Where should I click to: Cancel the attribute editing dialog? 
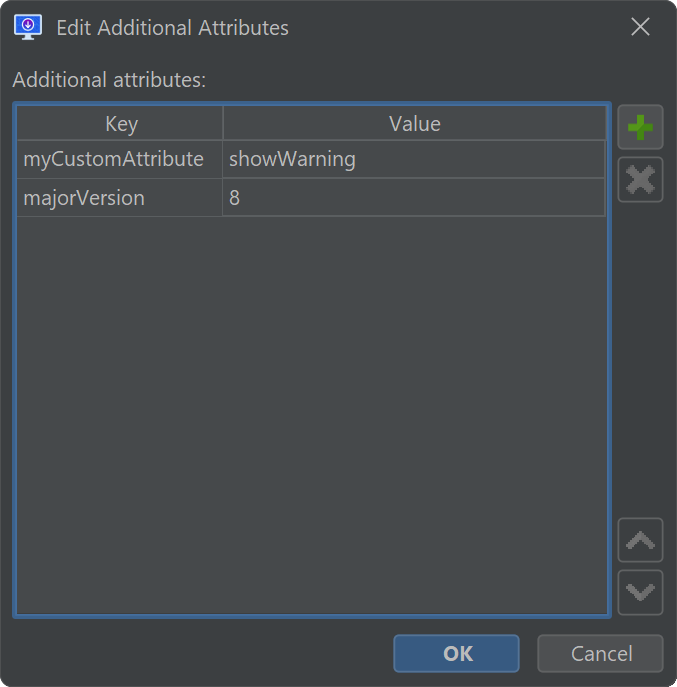click(600, 653)
